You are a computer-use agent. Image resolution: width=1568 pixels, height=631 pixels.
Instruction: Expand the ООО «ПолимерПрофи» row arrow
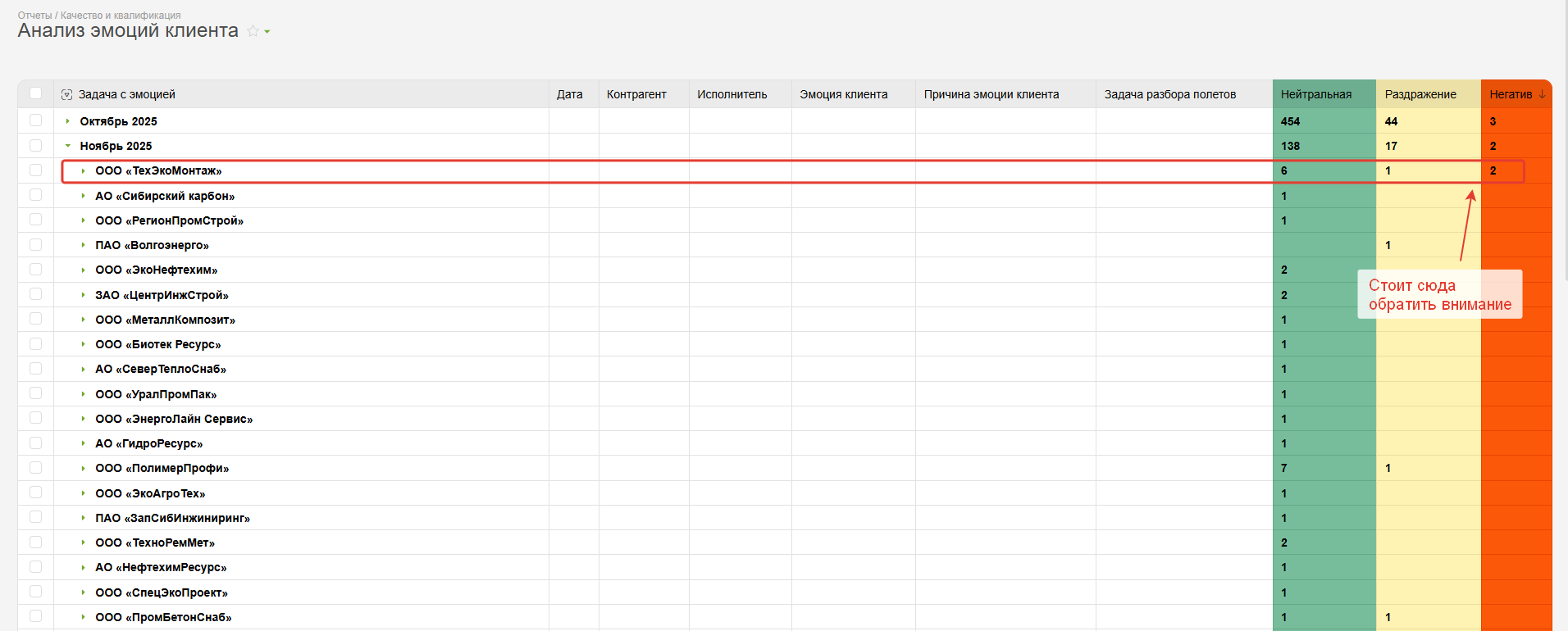[x=83, y=469]
